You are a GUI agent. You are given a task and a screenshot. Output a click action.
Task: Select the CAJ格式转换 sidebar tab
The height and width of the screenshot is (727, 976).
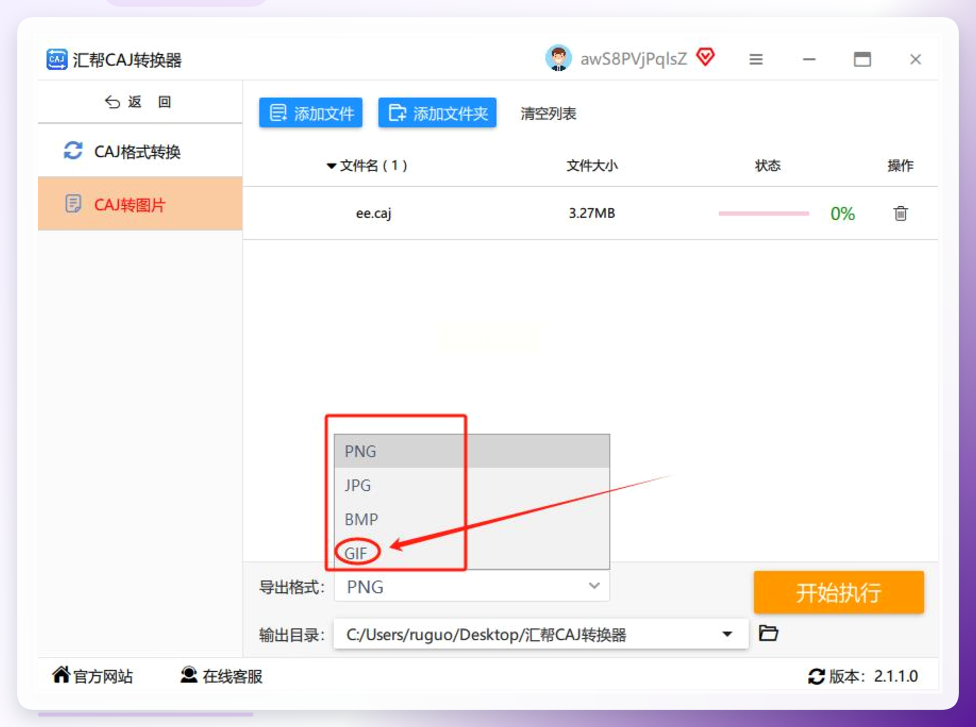pyautogui.click(x=140, y=151)
